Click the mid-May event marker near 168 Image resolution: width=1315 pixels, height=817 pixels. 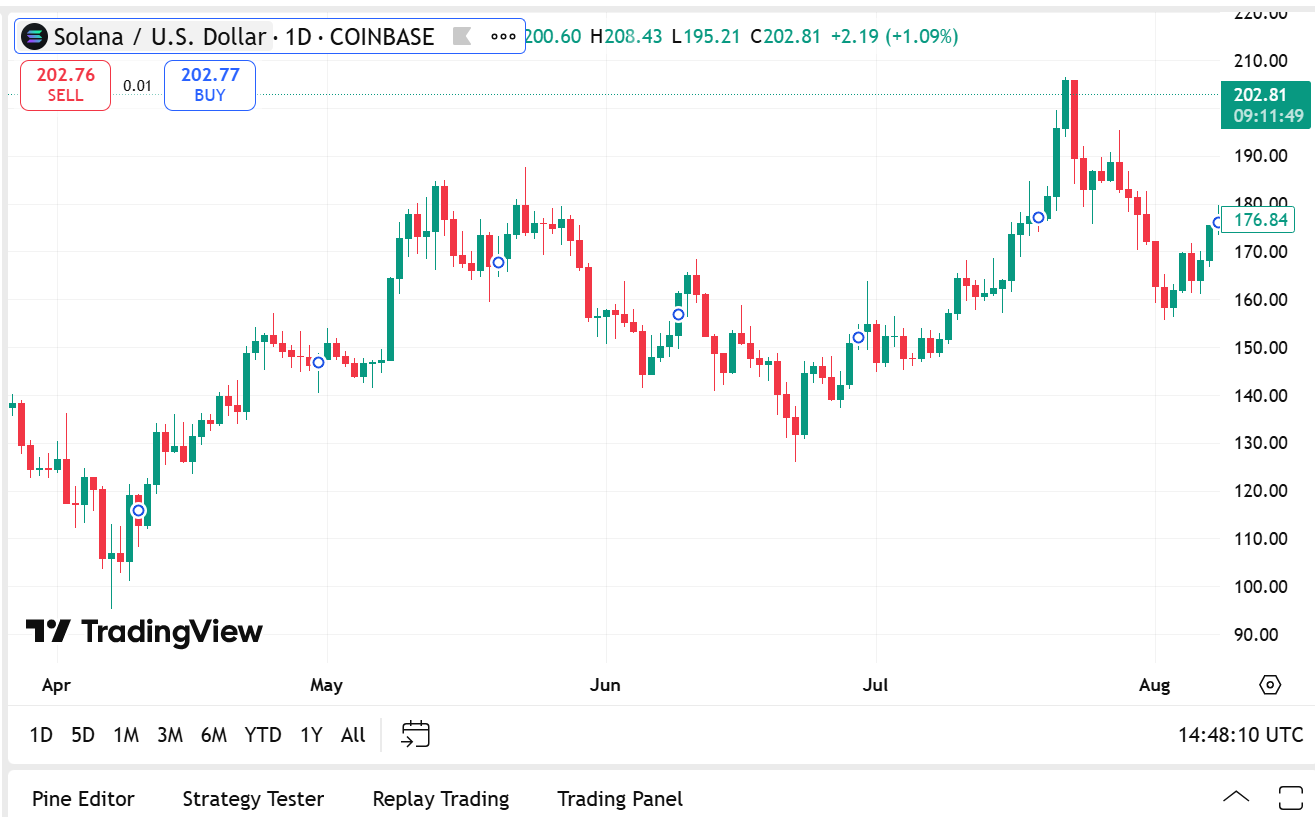pyautogui.click(x=498, y=262)
